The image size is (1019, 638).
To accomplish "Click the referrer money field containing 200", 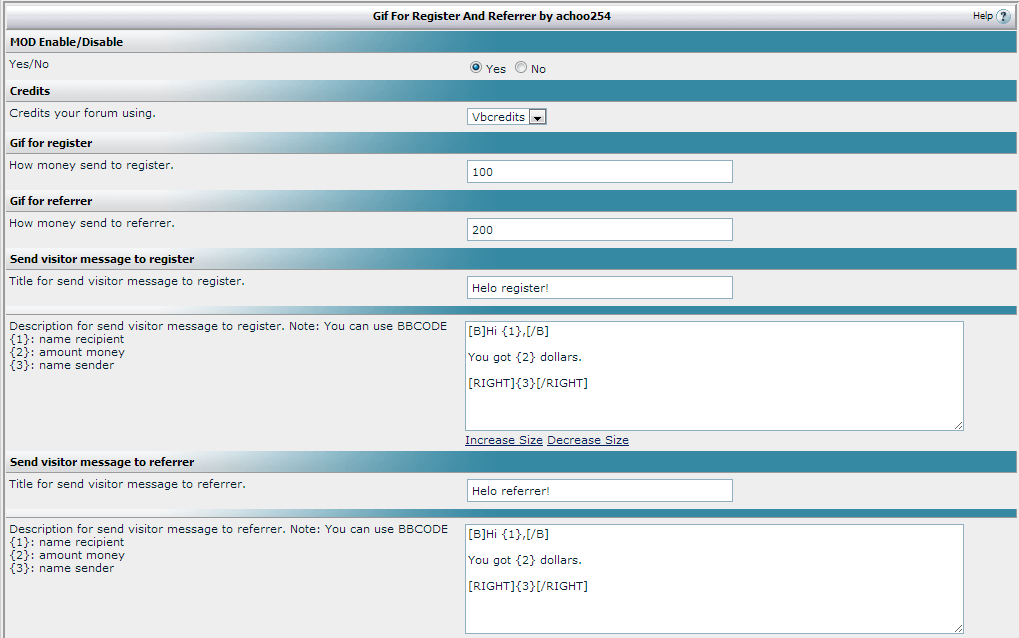I will 599,230.
